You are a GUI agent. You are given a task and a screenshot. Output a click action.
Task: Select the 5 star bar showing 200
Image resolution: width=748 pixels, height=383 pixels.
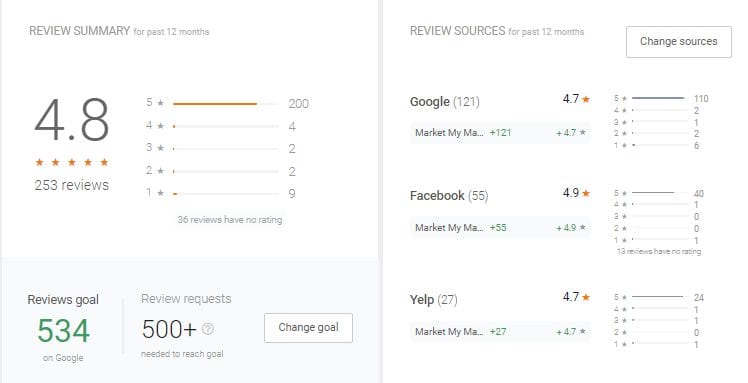226,104
